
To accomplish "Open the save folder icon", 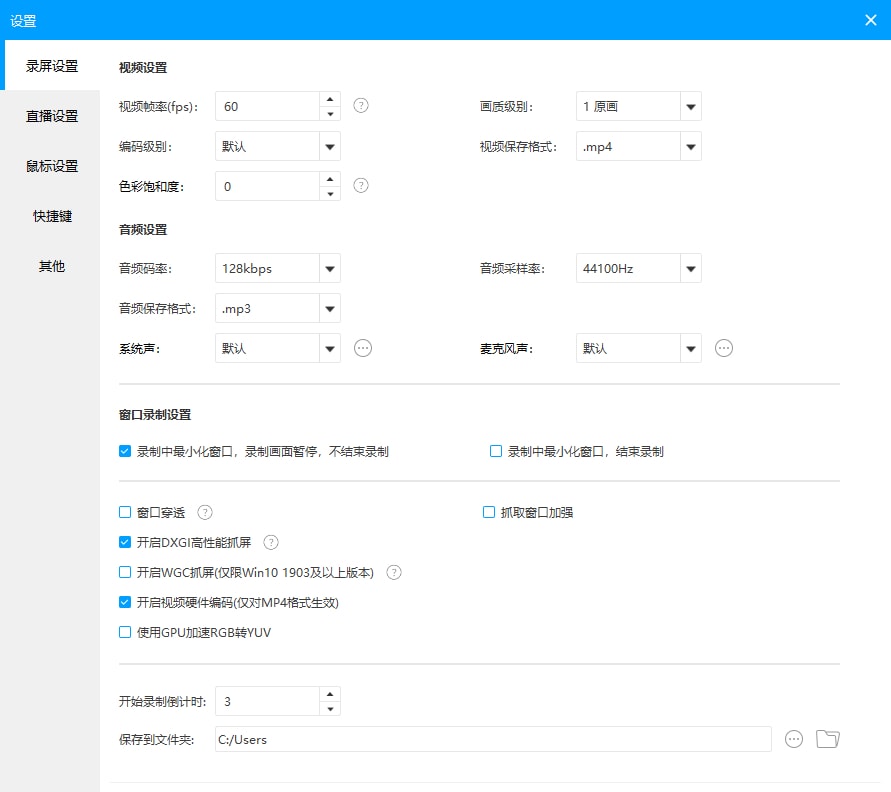I will click(x=827, y=739).
